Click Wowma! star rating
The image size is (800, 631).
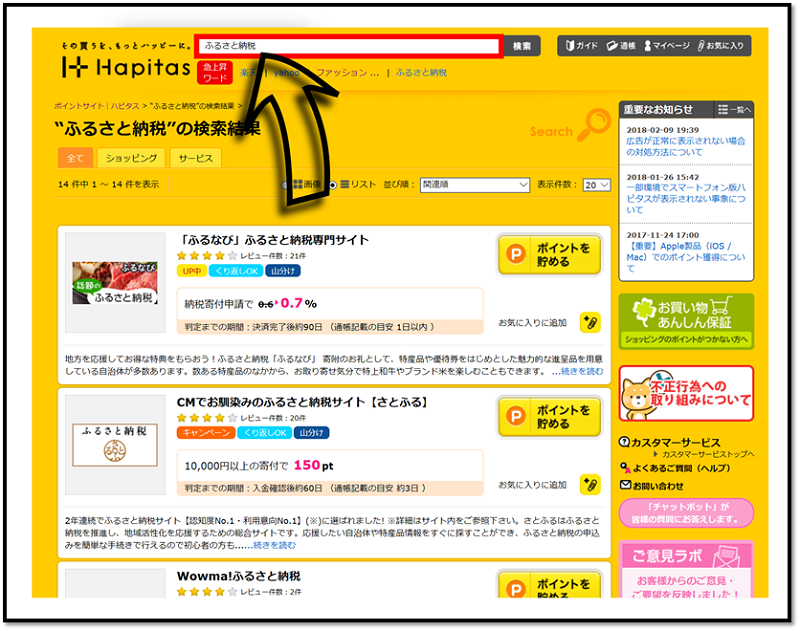point(207,592)
